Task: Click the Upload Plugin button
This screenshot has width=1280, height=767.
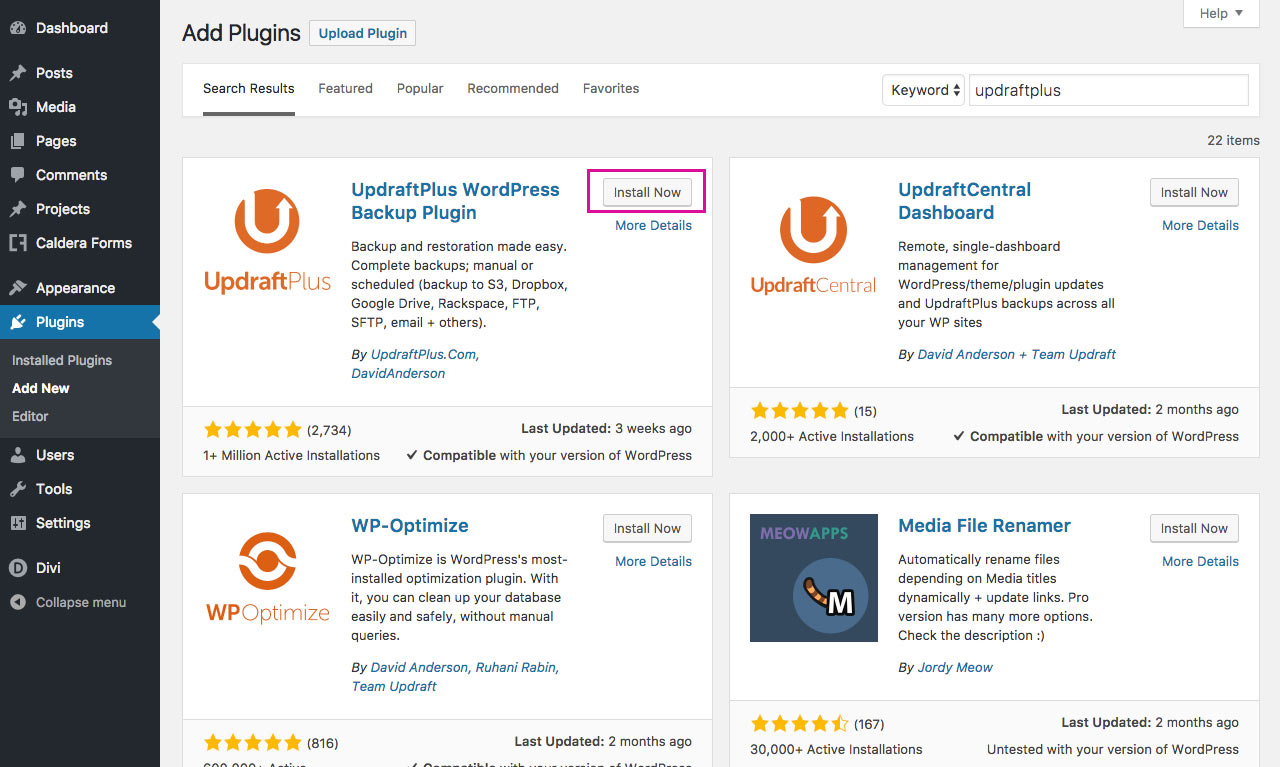Action: coord(362,33)
